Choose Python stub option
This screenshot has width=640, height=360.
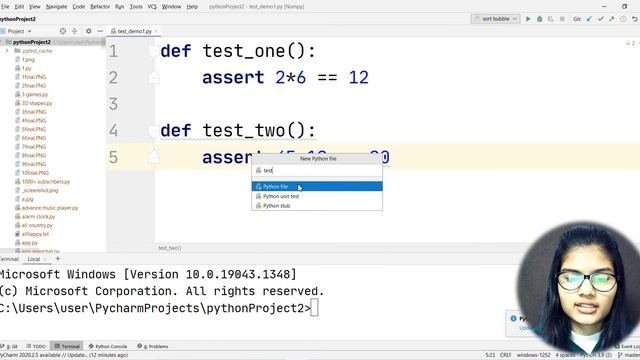pyautogui.click(x=317, y=206)
